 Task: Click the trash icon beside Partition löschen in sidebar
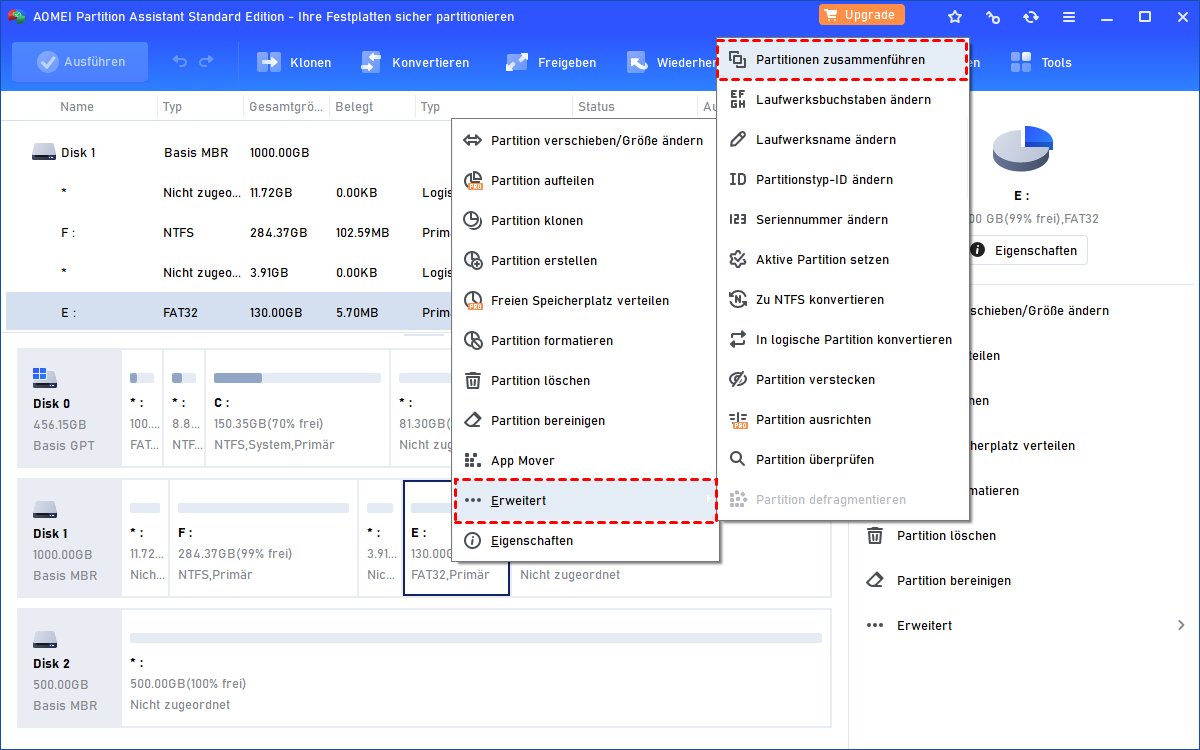(x=875, y=536)
